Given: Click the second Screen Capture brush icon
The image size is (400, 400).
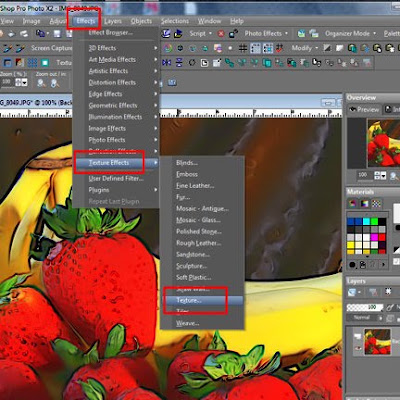Looking at the screenshot, I should tap(20, 48).
